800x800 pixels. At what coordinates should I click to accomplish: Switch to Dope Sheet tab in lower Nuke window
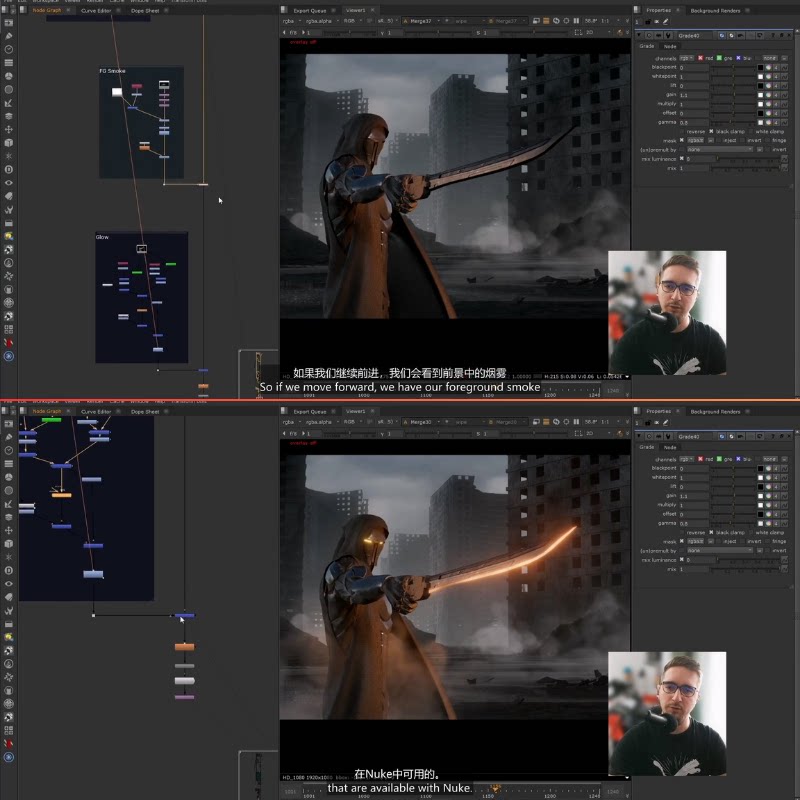coord(145,411)
